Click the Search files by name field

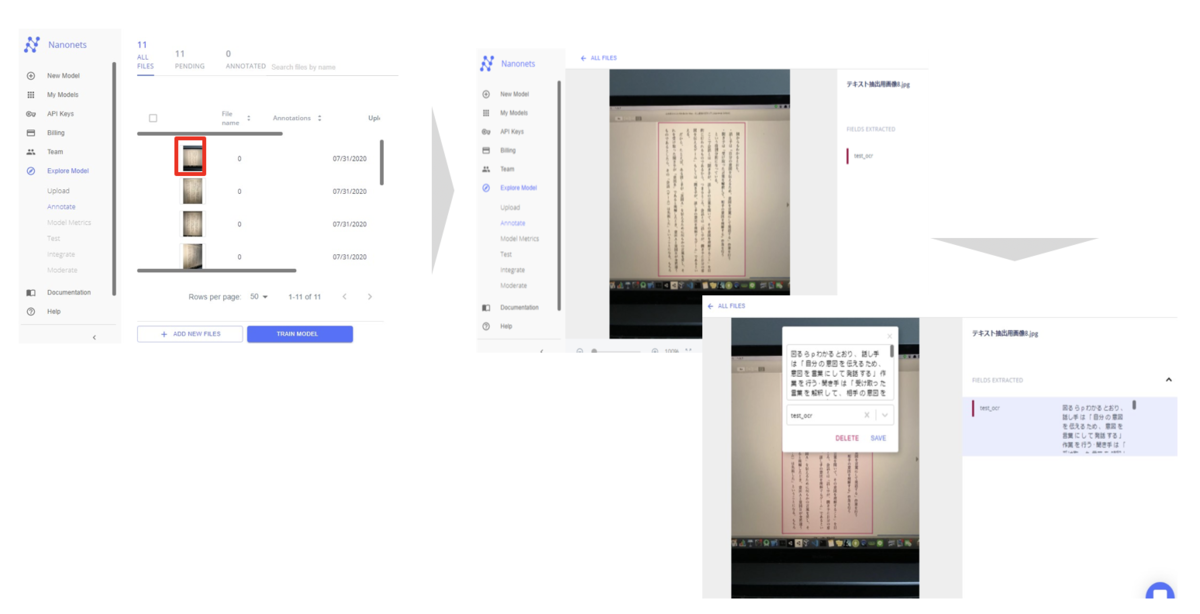tap(334, 67)
